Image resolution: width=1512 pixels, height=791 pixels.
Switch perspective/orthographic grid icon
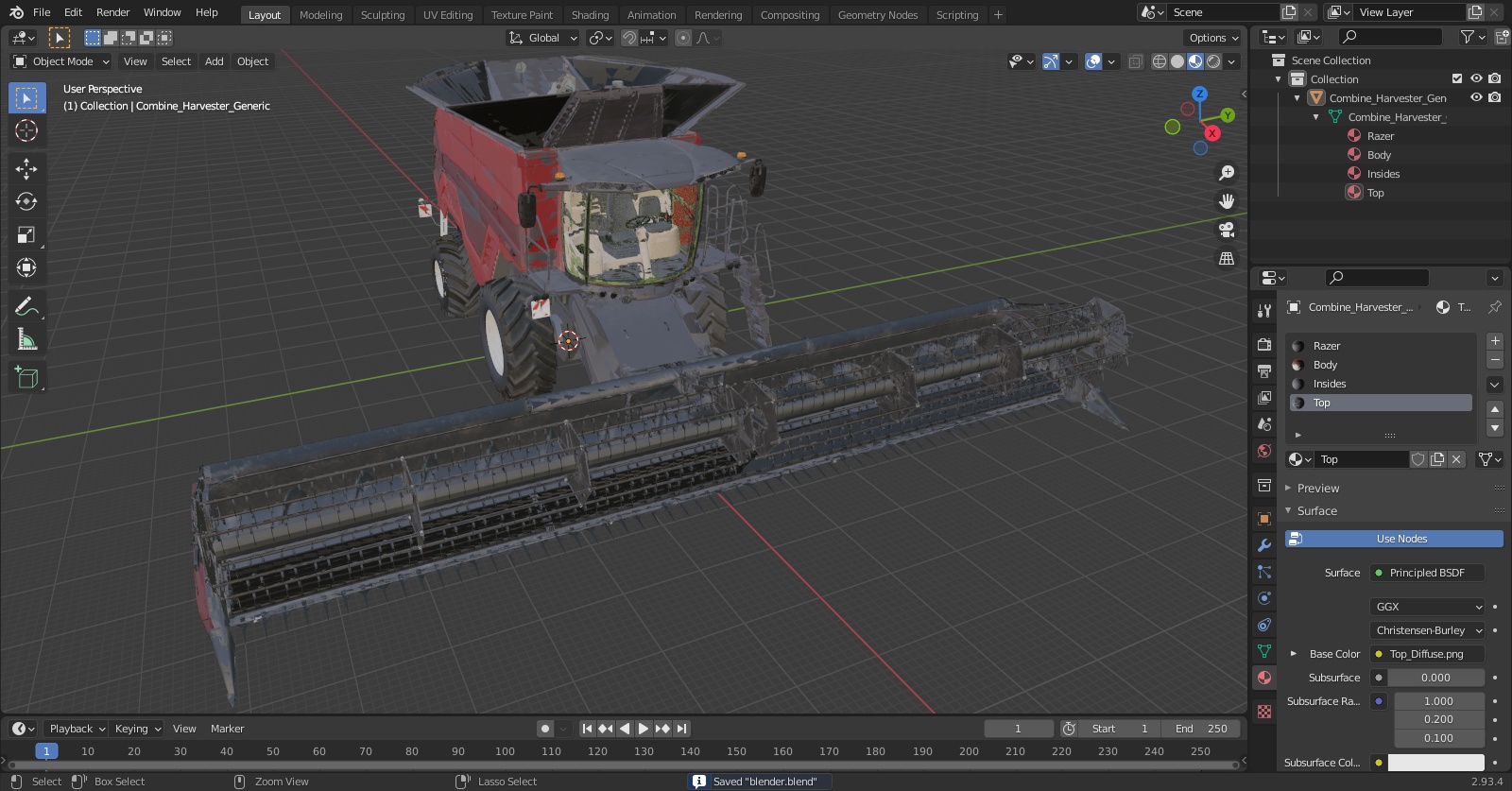(1227, 258)
